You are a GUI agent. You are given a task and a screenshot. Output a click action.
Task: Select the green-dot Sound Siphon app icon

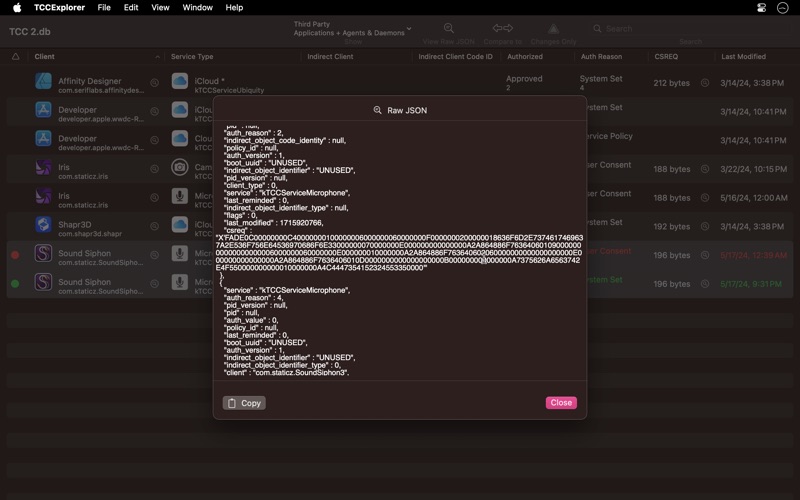pos(43,282)
